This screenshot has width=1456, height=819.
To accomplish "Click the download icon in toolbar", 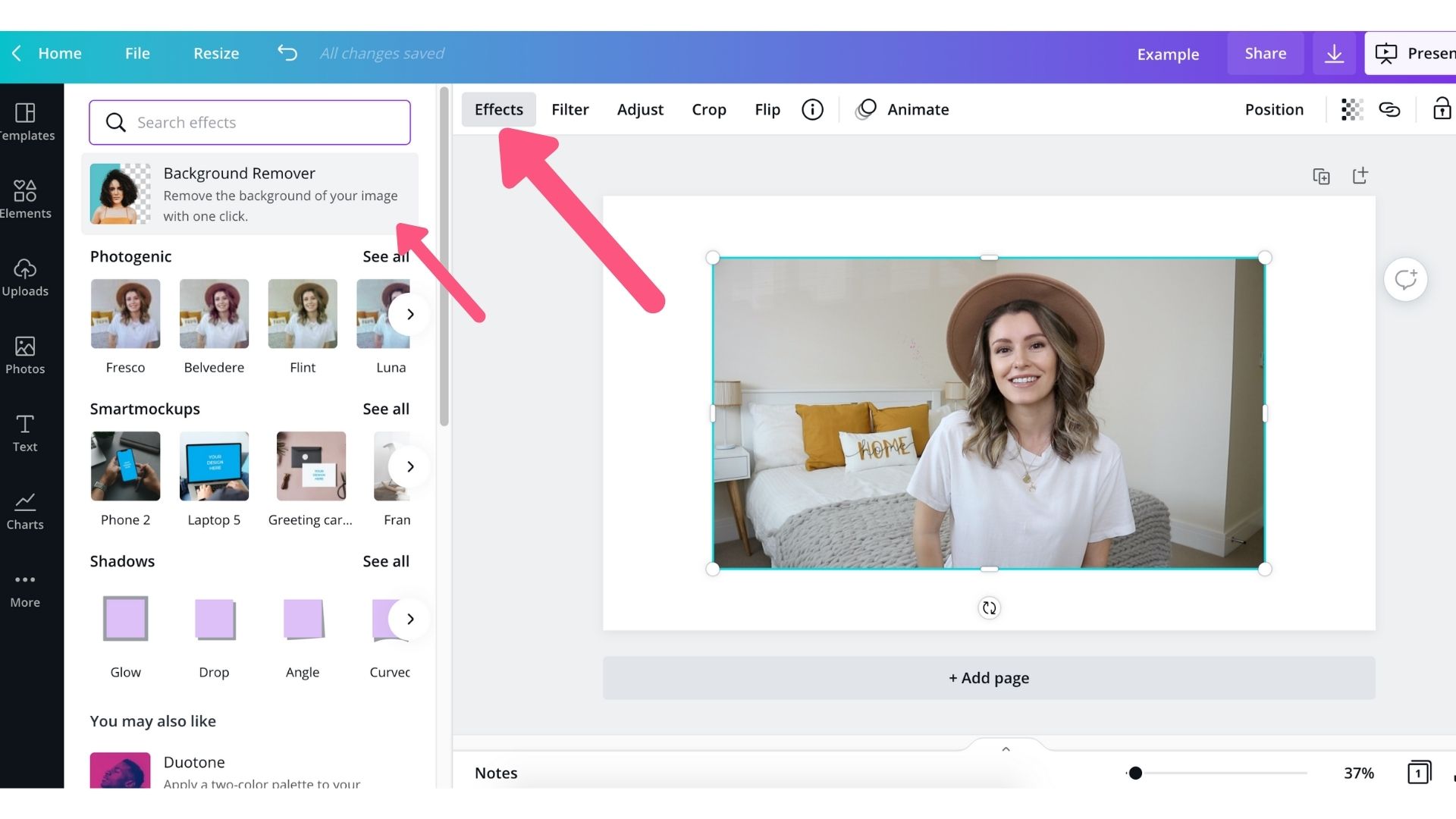I will click(x=1334, y=52).
